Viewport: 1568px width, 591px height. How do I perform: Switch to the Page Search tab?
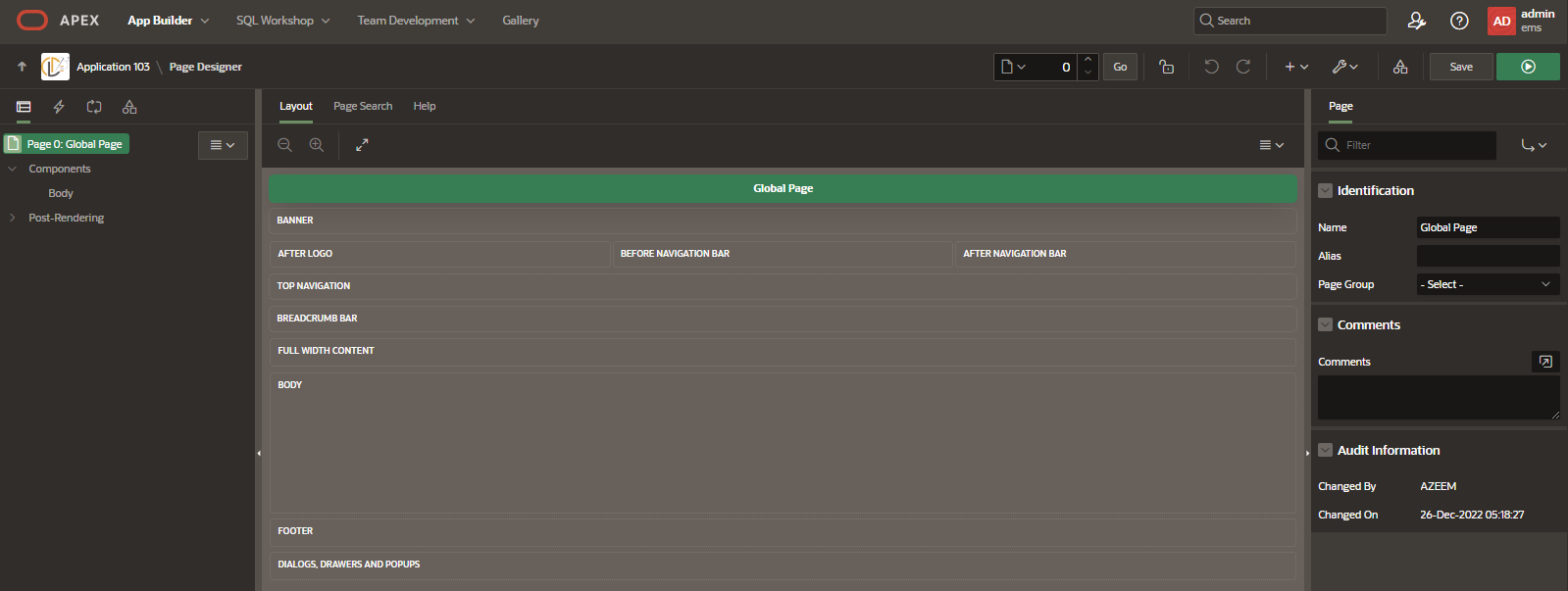[363, 106]
